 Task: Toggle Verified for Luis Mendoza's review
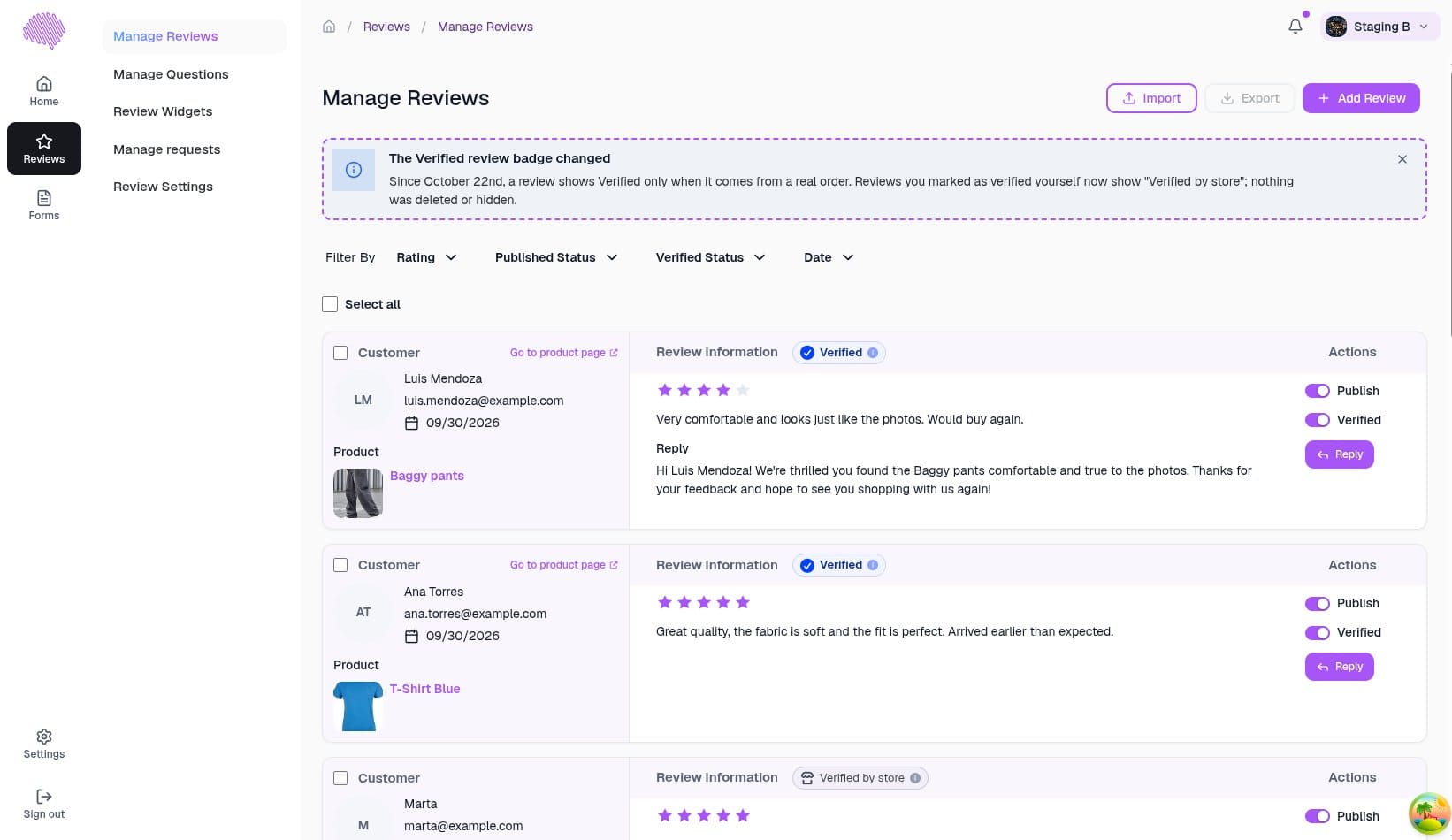tap(1318, 420)
